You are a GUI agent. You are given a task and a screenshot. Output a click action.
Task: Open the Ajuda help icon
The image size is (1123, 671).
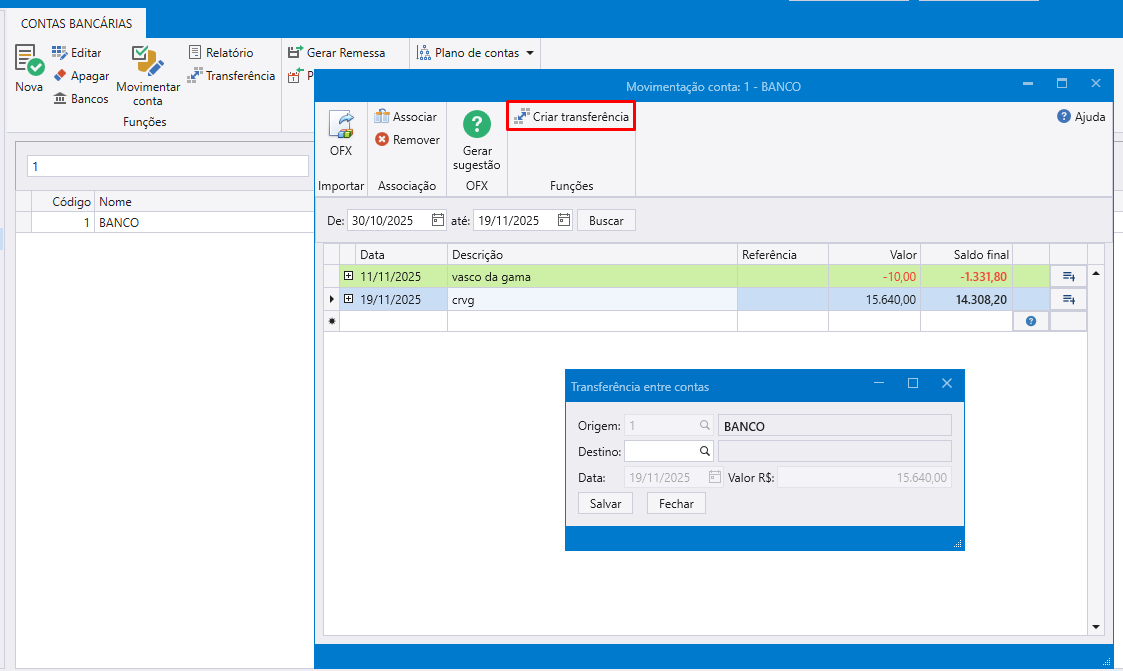(1064, 117)
